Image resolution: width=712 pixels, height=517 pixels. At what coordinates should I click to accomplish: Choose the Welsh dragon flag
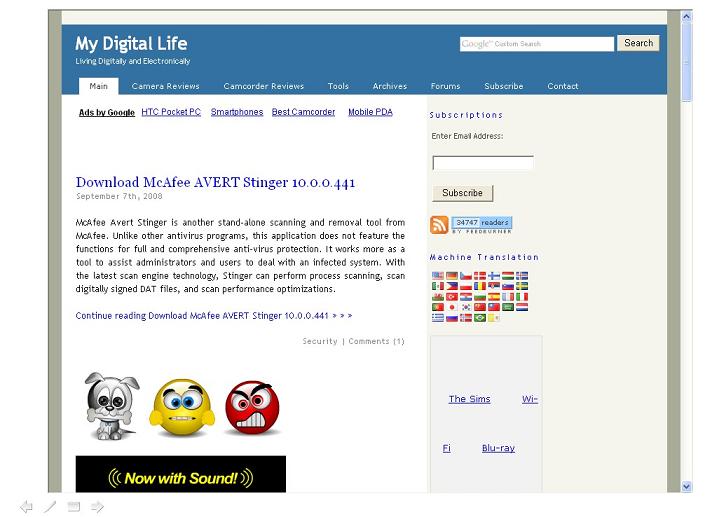point(438,297)
